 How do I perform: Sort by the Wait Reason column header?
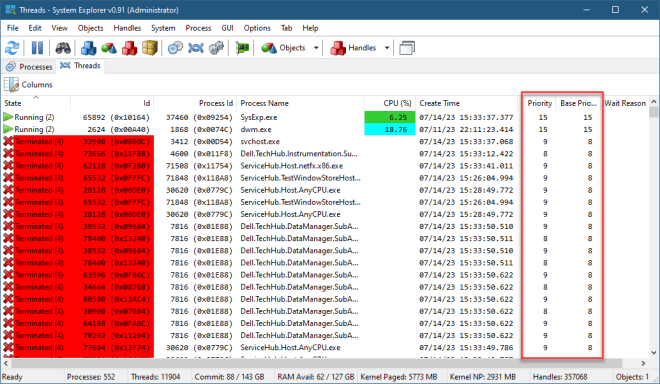pos(625,103)
